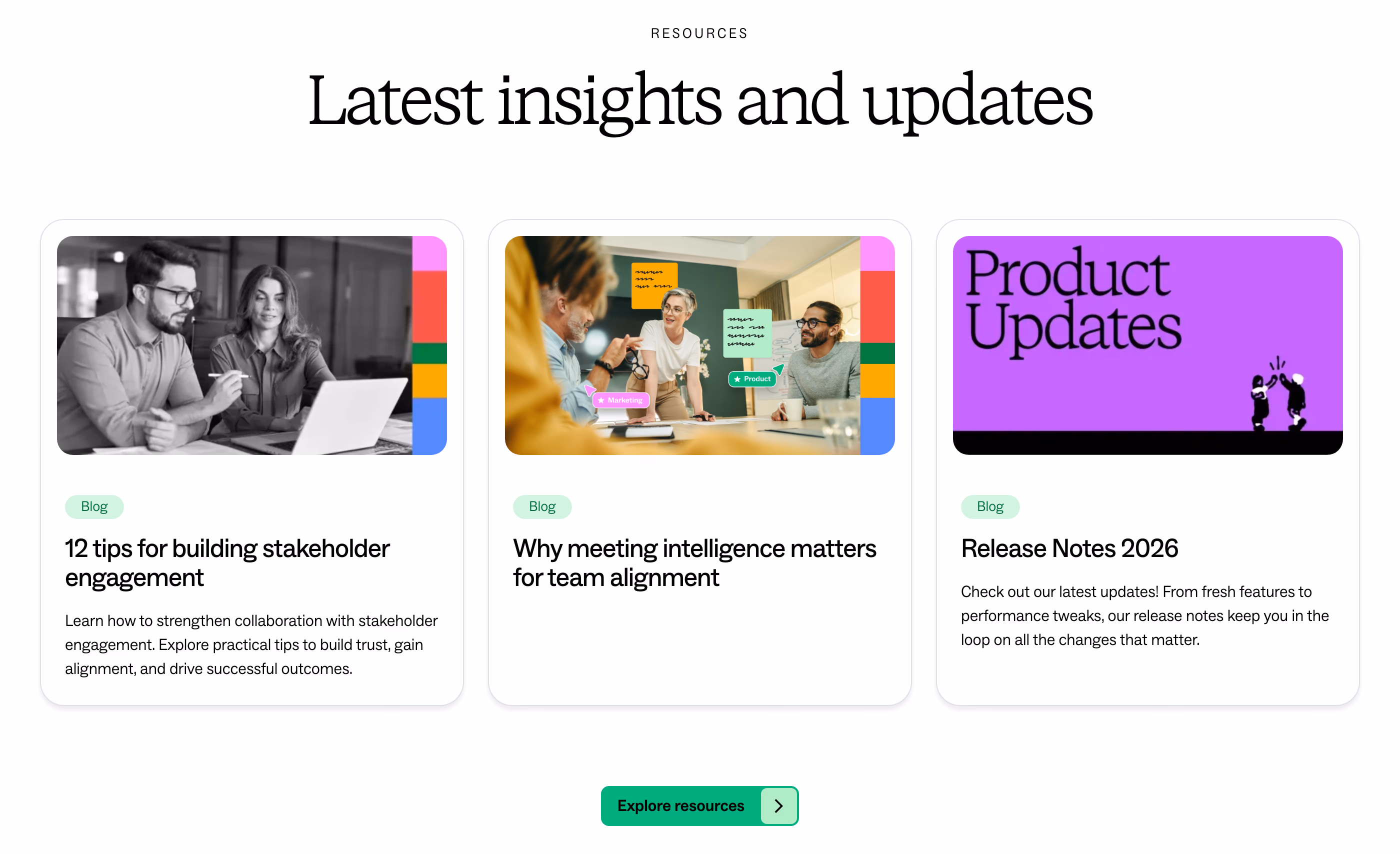Open the 'Release Notes 2026' title
The height and width of the screenshot is (854, 1400).
pyautogui.click(x=1069, y=548)
